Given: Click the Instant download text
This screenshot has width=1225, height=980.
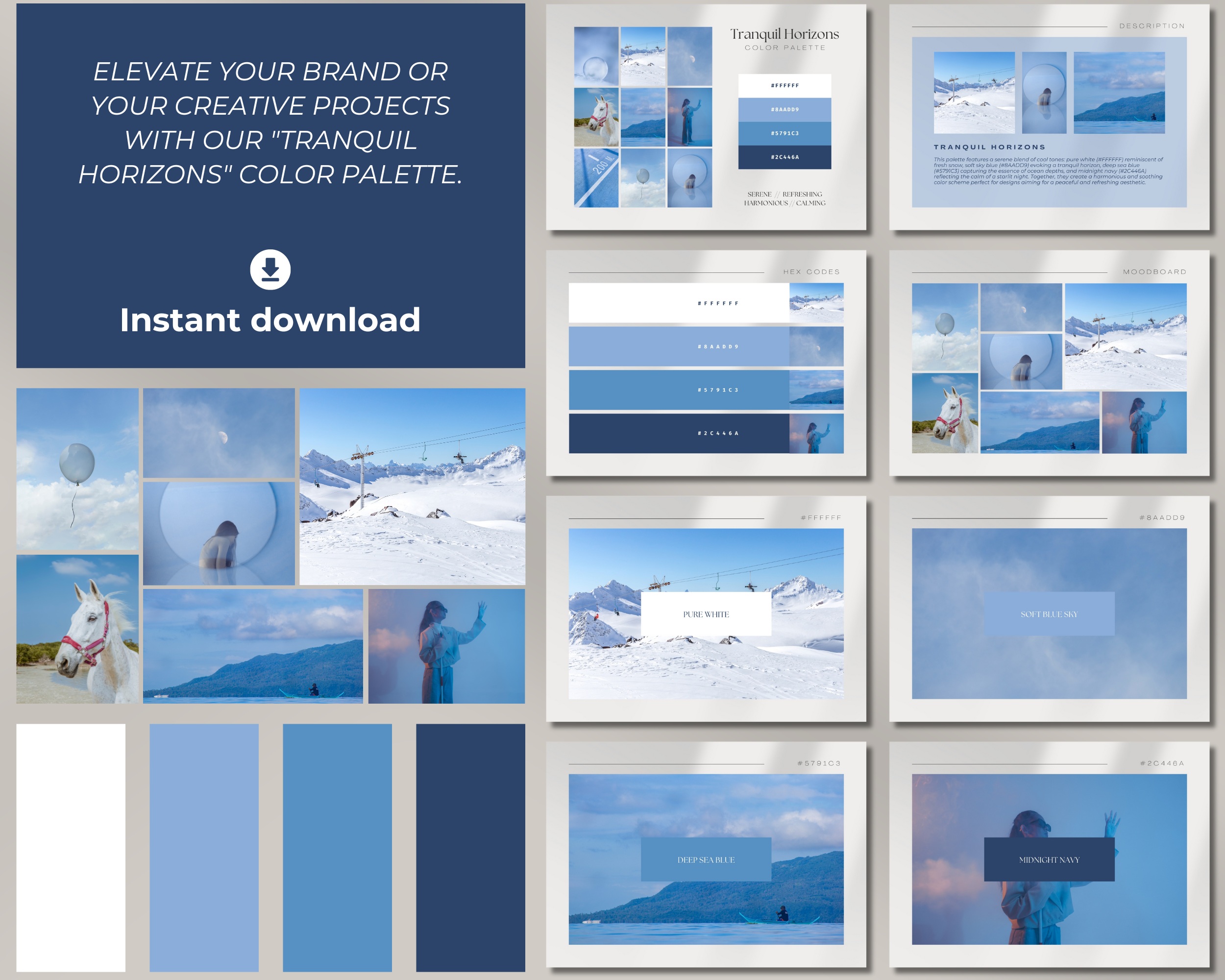Looking at the screenshot, I should (270, 320).
